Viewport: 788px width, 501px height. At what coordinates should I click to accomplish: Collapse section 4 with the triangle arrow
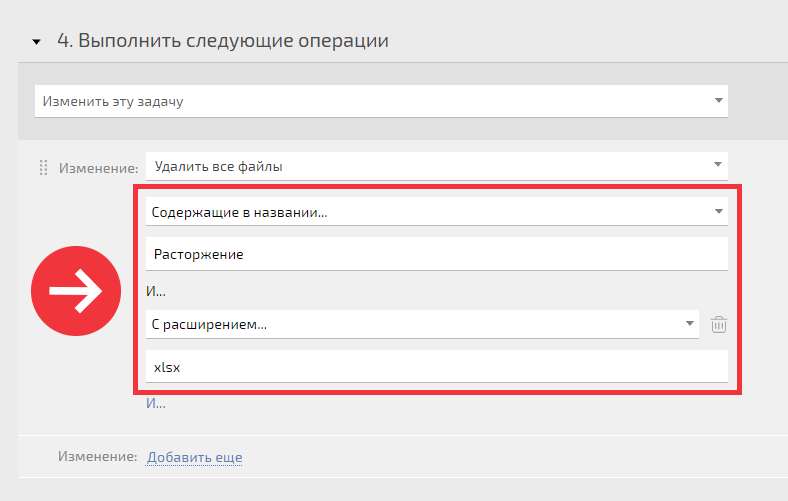pos(36,42)
